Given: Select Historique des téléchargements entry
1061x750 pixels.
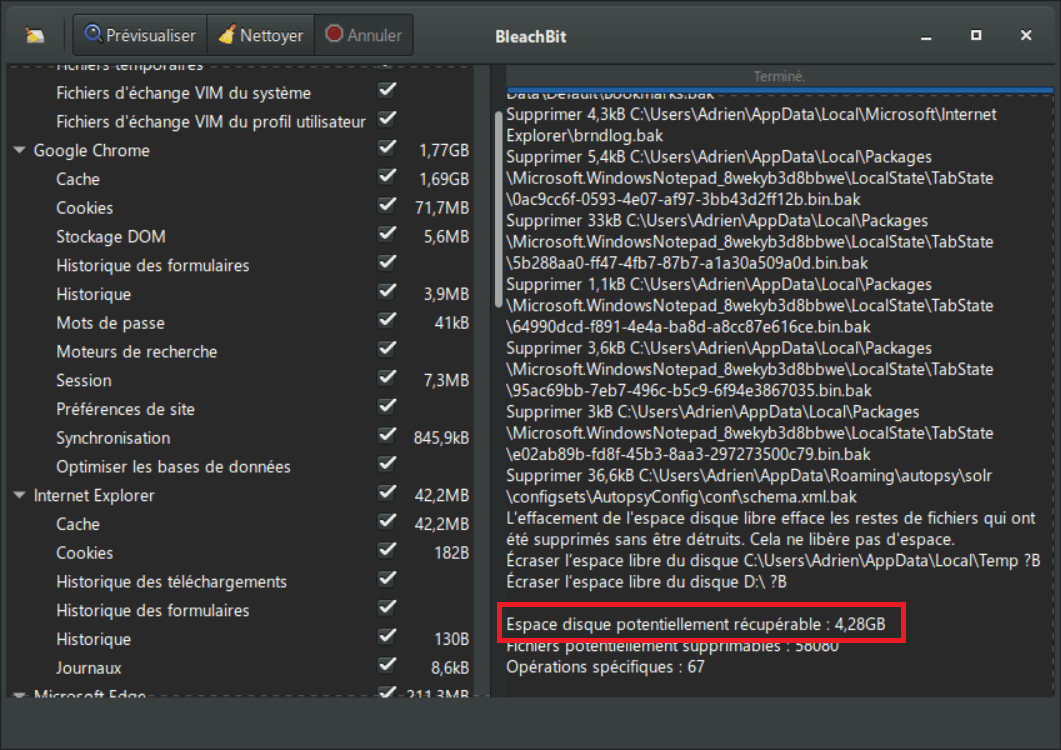Looking at the screenshot, I should tap(171, 582).
